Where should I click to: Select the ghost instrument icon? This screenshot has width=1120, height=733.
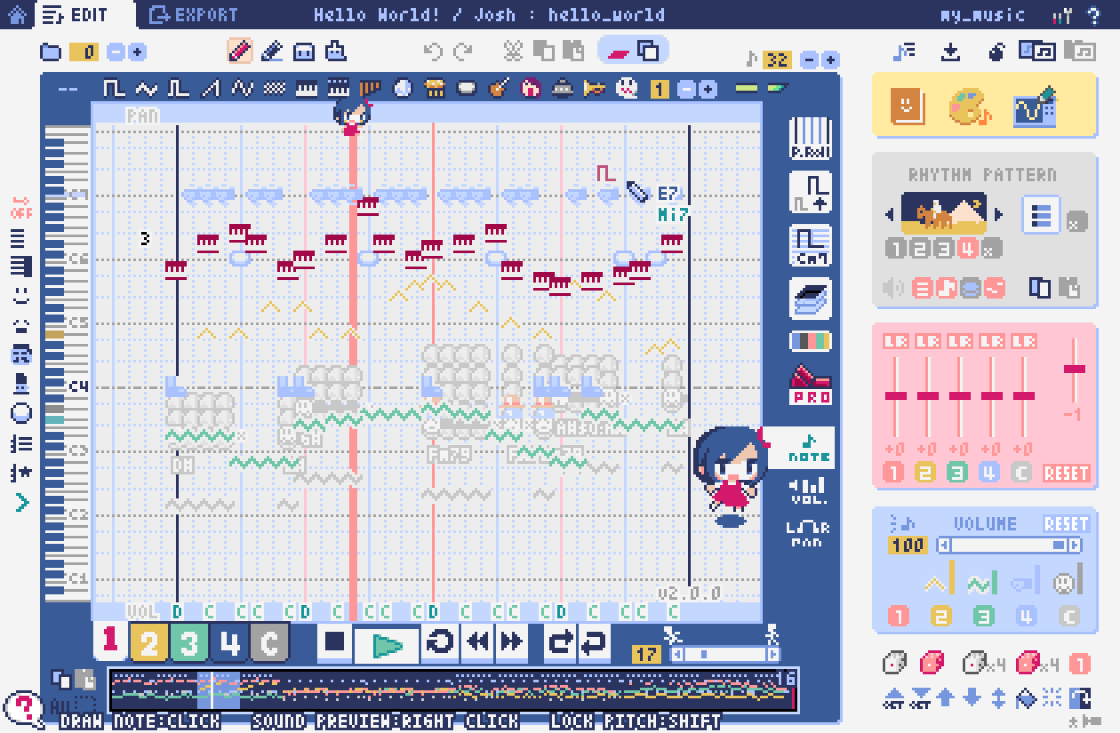626,88
